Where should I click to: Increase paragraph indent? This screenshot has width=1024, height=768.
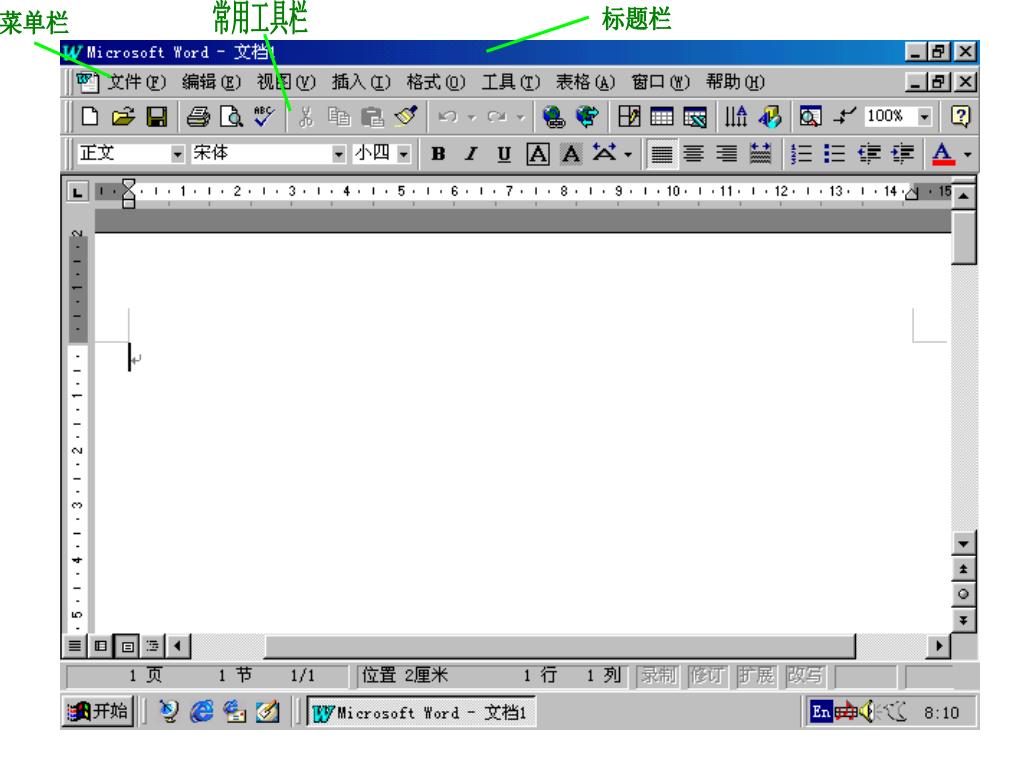[902, 154]
